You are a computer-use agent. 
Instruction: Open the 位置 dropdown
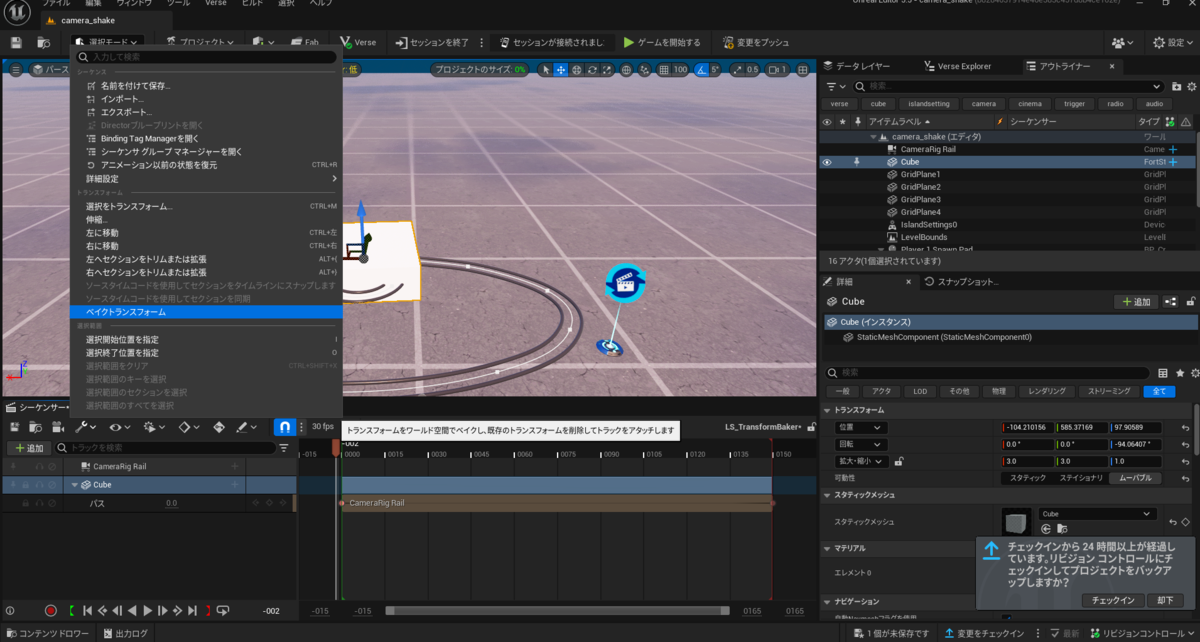click(860, 428)
